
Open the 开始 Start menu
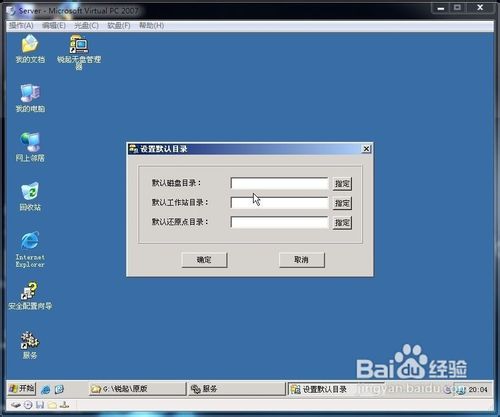coord(22,389)
